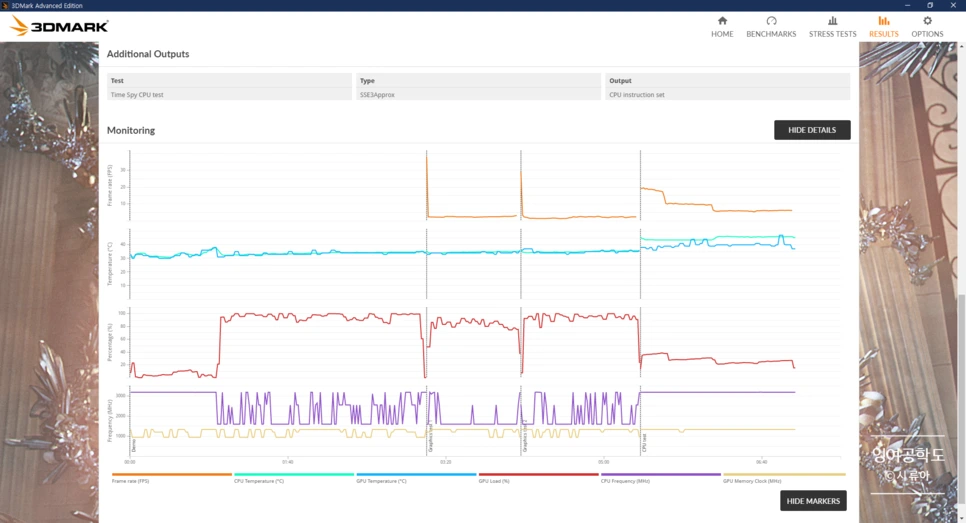Toggle the Frame rate (FPS) legend series
This screenshot has width=966, height=523.
(172, 477)
